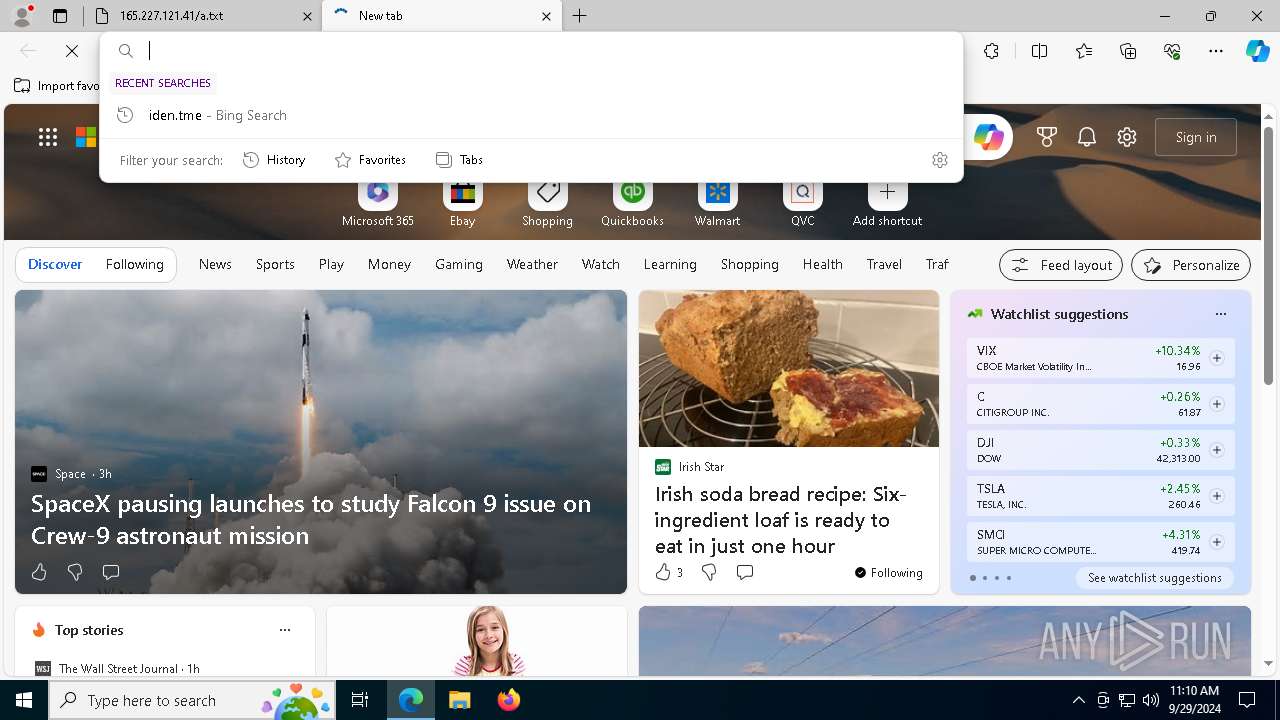Open the SpaceX Falcon 9 headline
1280x720 pixels.
(x=311, y=519)
